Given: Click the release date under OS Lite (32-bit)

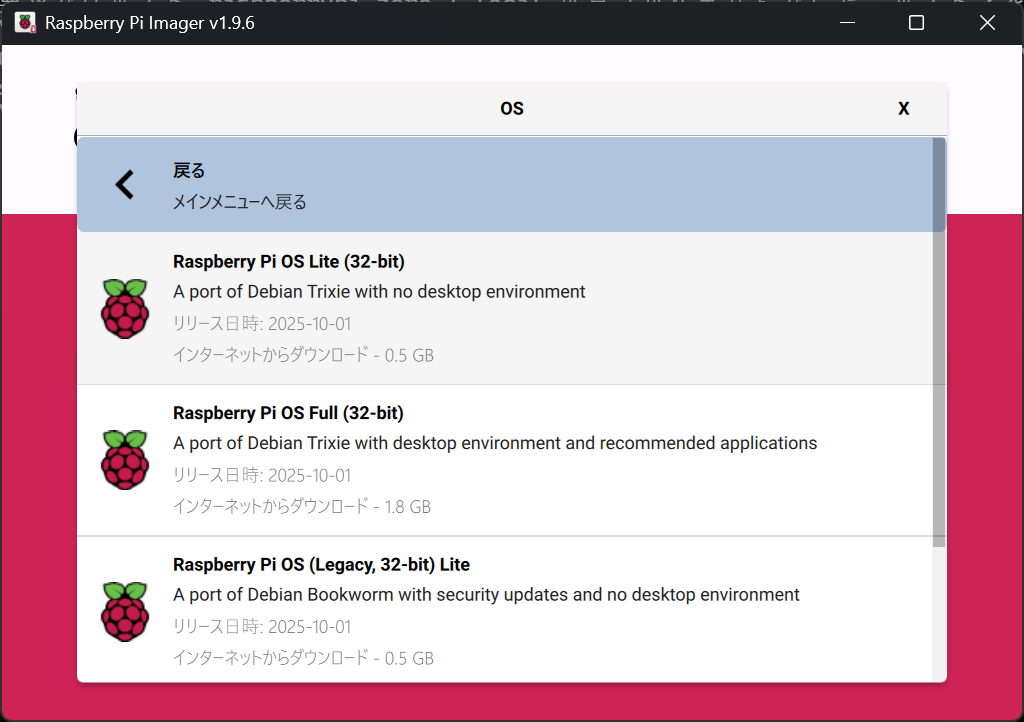Looking at the screenshot, I should click(x=262, y=324).
